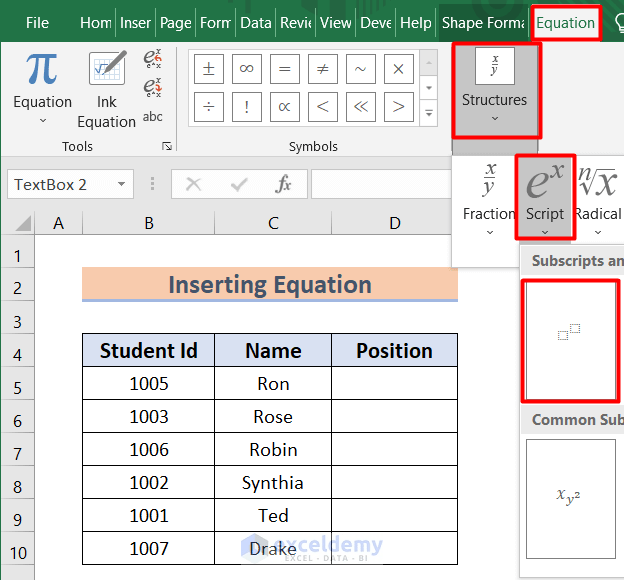
Task: Switch to the Equation tab
Action: click(x=566, y=23)
